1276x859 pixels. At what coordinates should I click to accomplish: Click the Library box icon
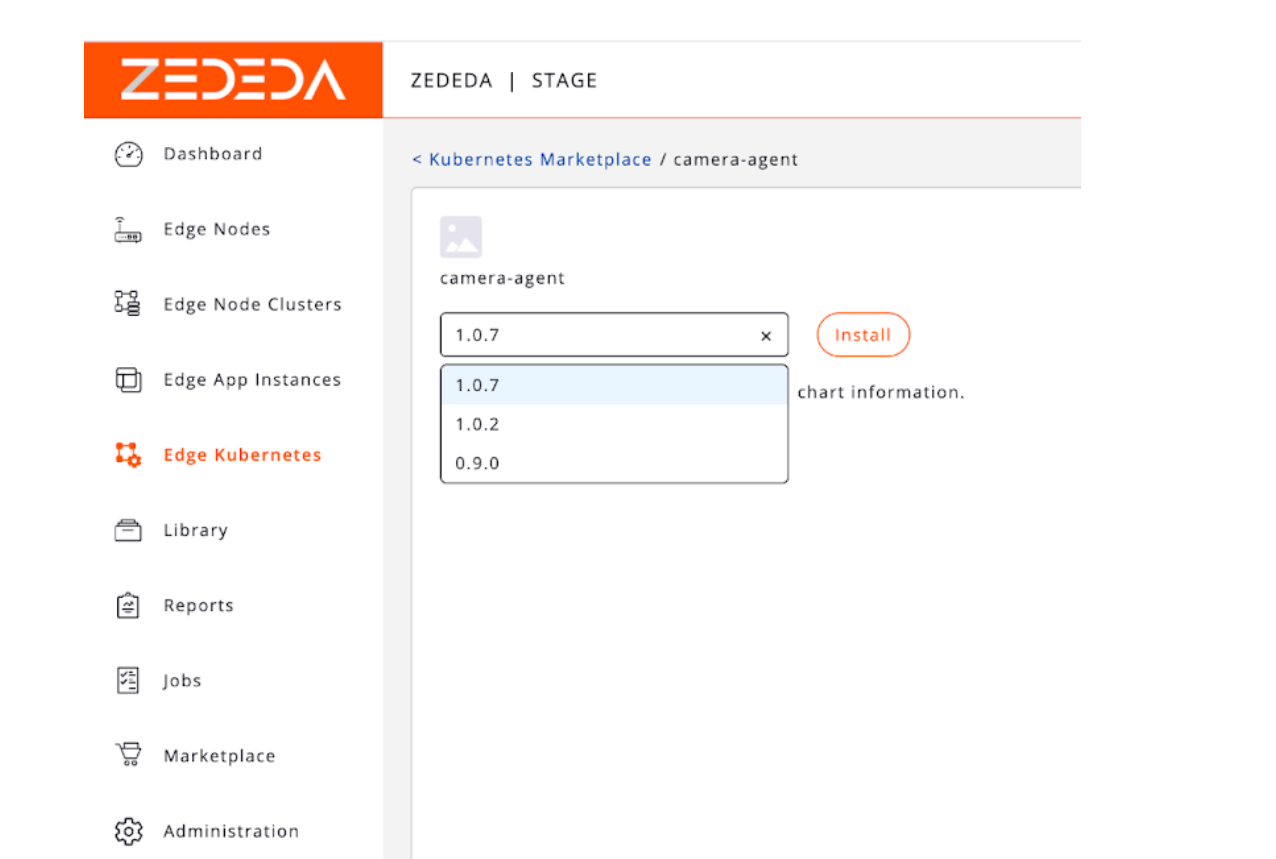tap(128, 530)
